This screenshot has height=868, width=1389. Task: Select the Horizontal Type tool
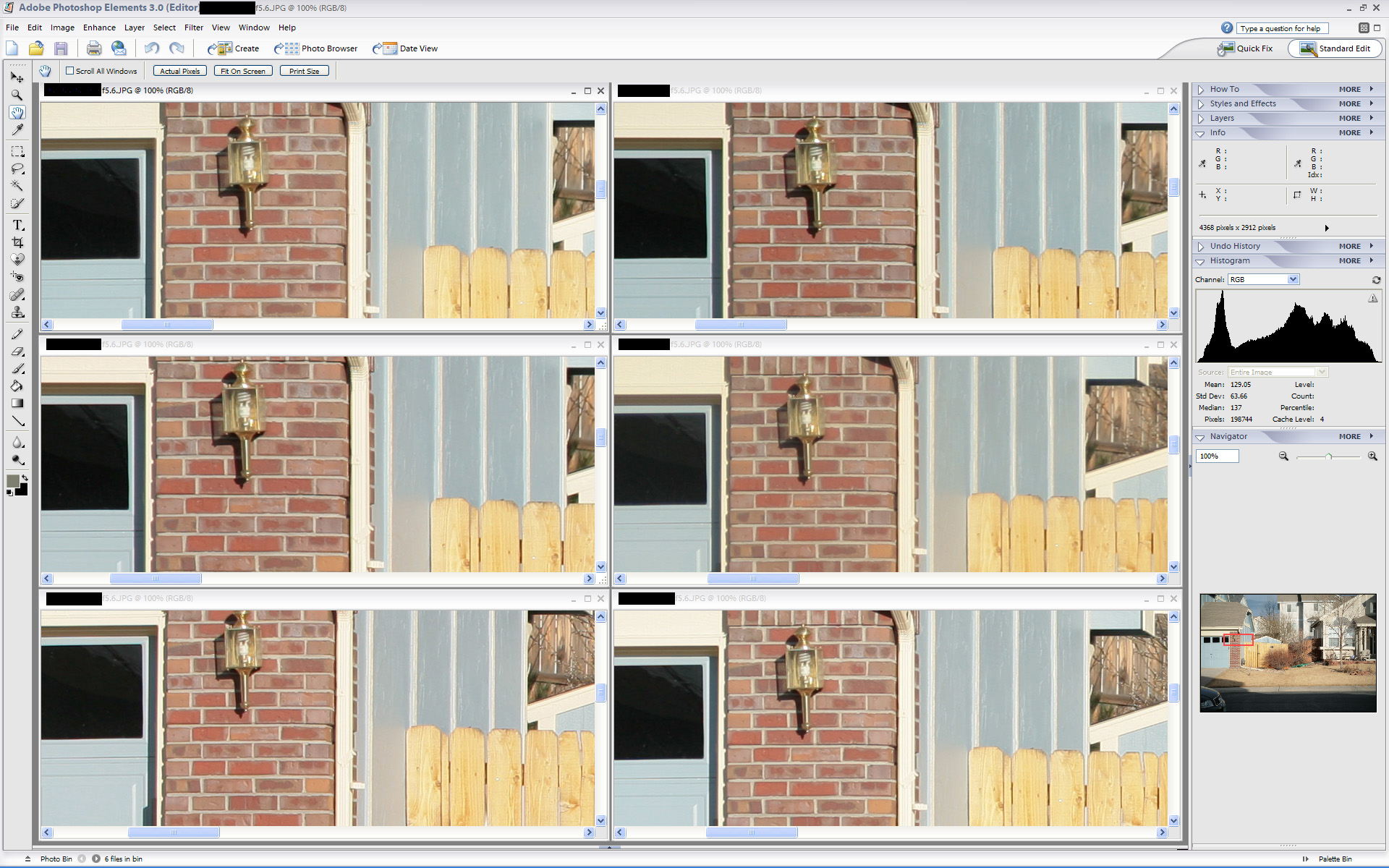point(17,225)
